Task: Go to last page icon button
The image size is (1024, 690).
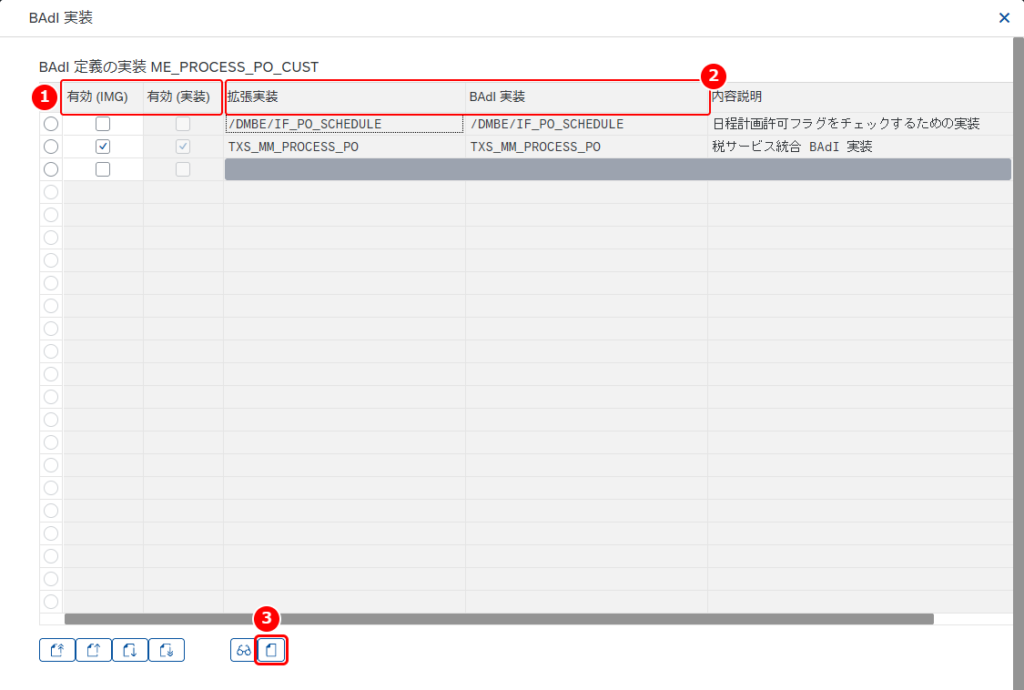Action: tap(167, 650)
